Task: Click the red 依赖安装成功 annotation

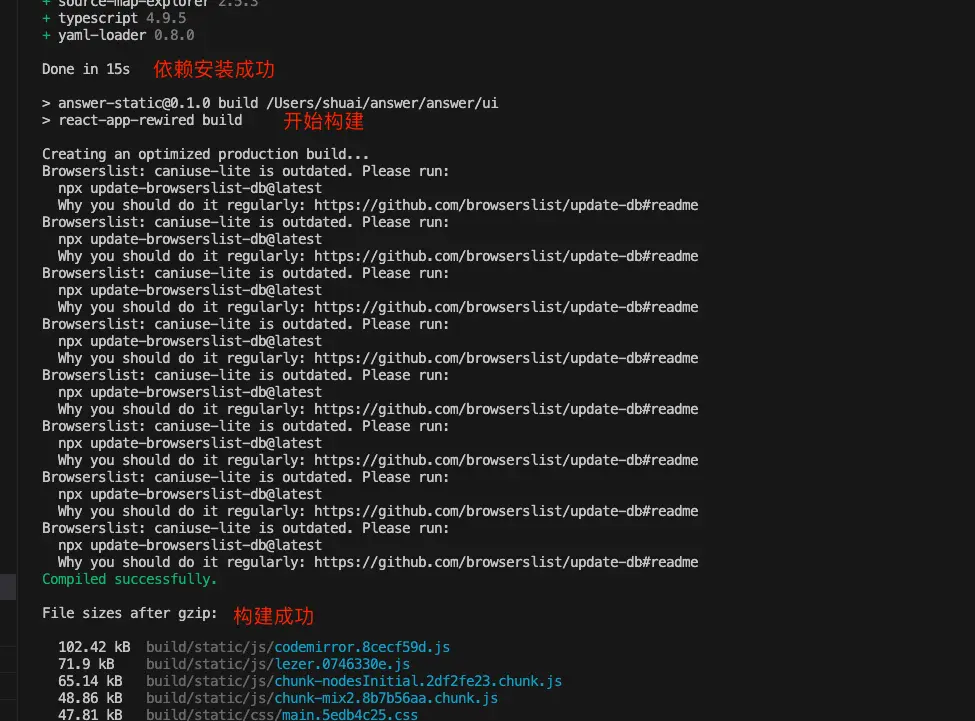Action: (213, 69)
